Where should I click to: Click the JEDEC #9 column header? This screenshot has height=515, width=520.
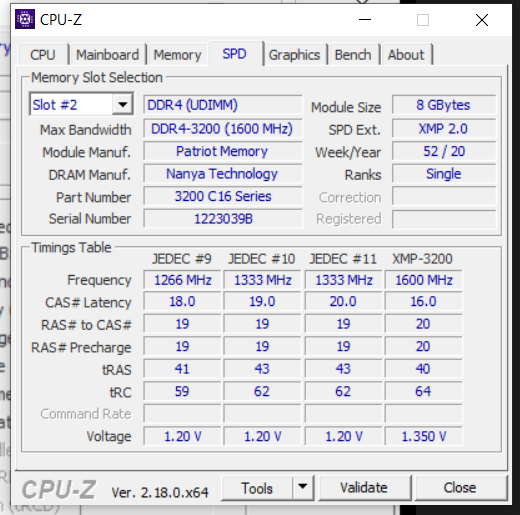point(182,259)
